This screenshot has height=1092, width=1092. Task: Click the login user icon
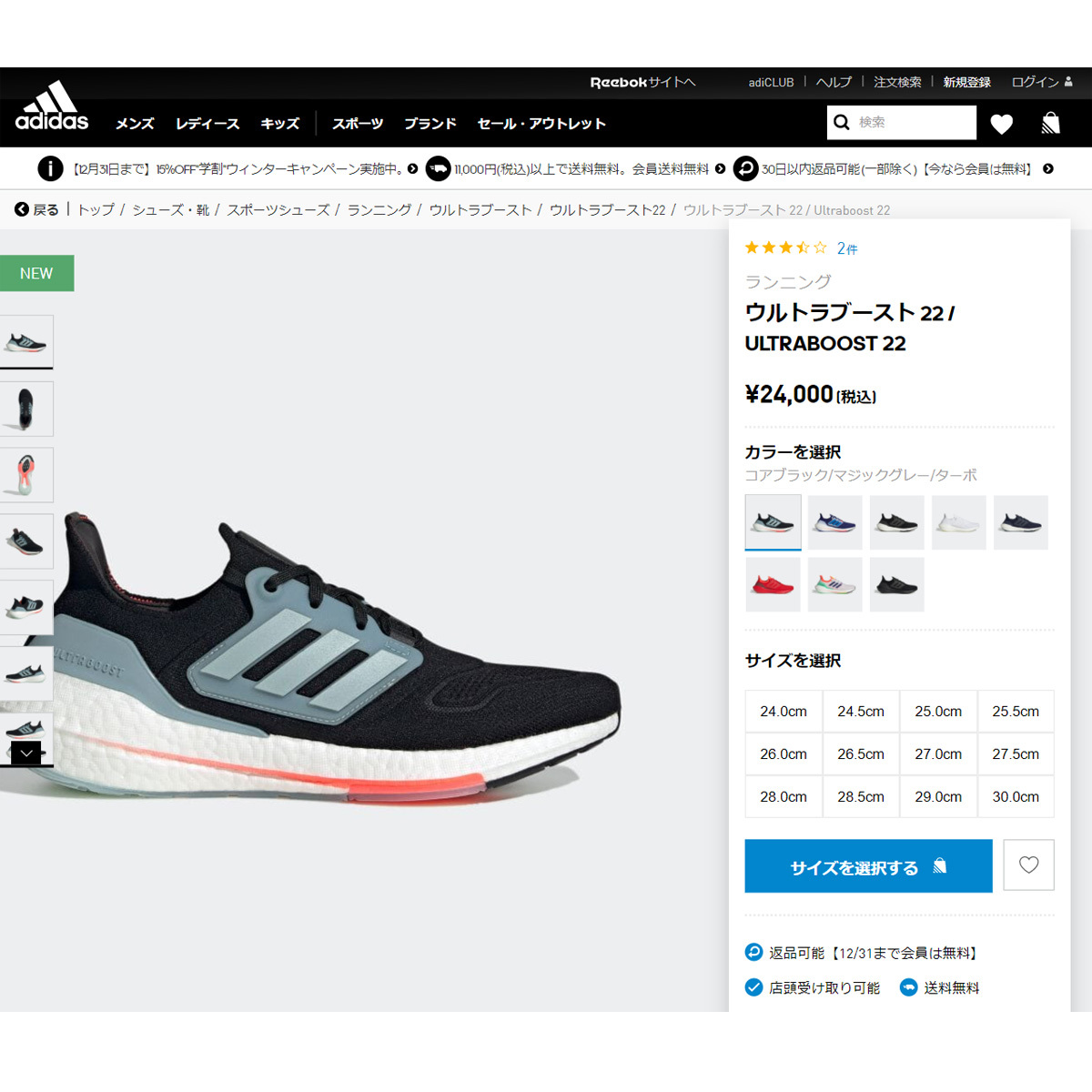pos(1068,82)
